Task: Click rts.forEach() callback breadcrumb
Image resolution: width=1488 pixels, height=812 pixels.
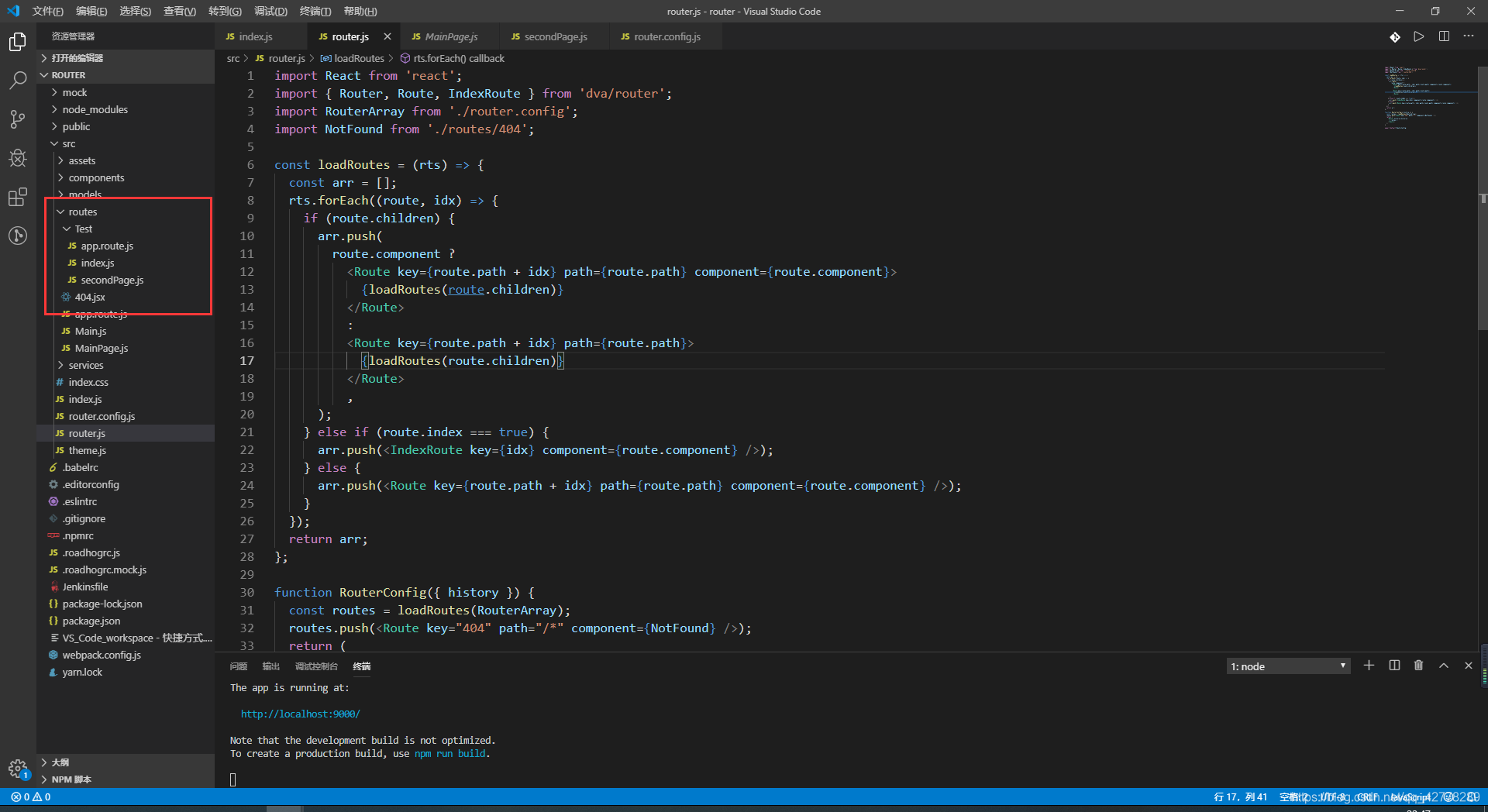Action: pyautogui.click(x=452, y=58)
